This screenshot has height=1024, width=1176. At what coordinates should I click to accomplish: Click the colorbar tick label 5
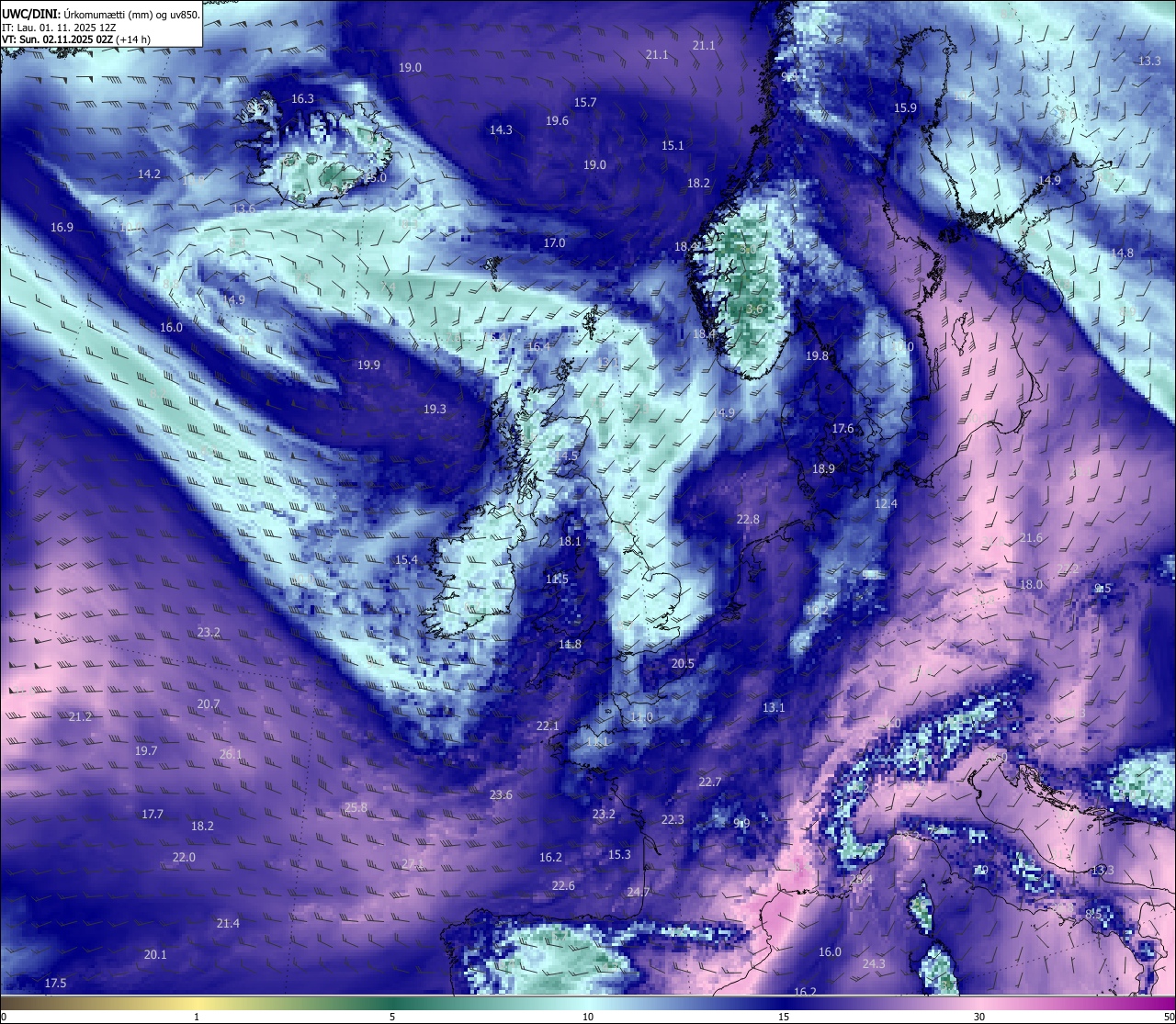(392, 1017)
